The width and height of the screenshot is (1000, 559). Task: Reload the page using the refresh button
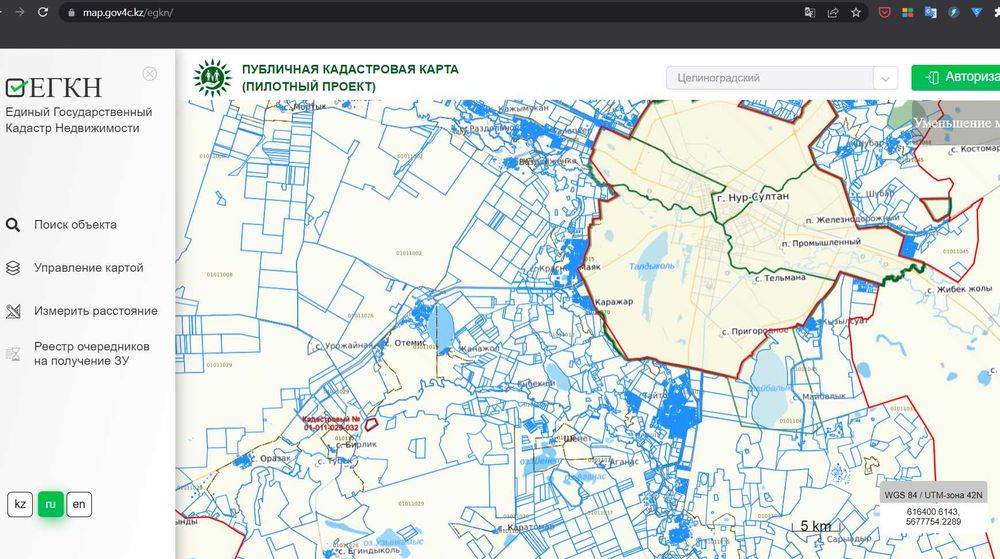(x=41, y=13)
